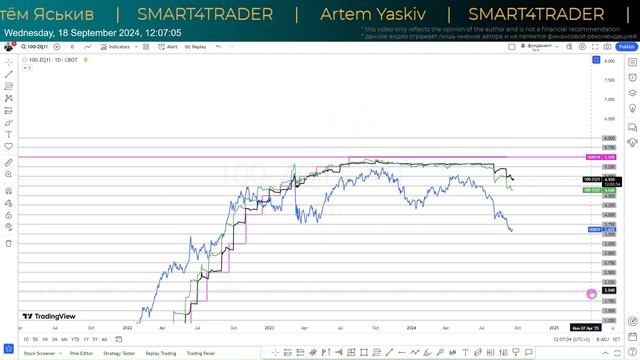Add a symbol to compare (plus icon)
Screen dimensions: 640x360
click(x=57, y=47)
